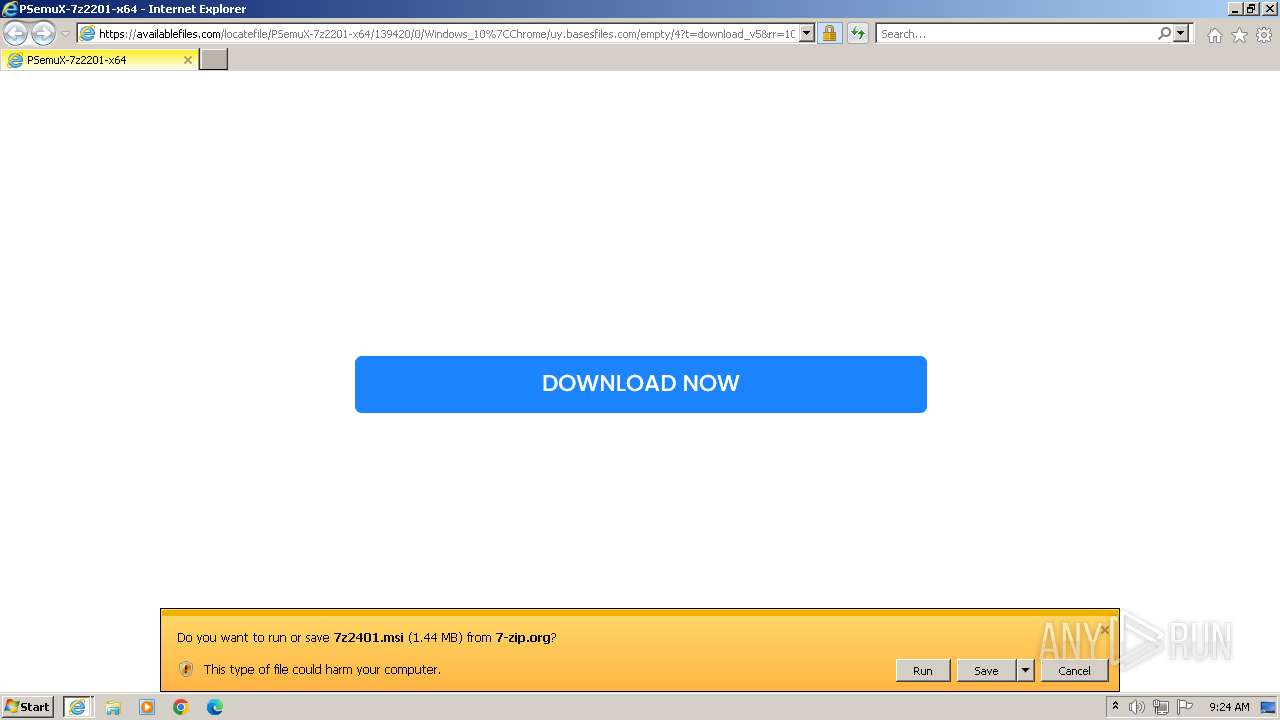Go to the Home page icon
Viewport: 1280px width, 720px height.
(x=1214, y=35)
